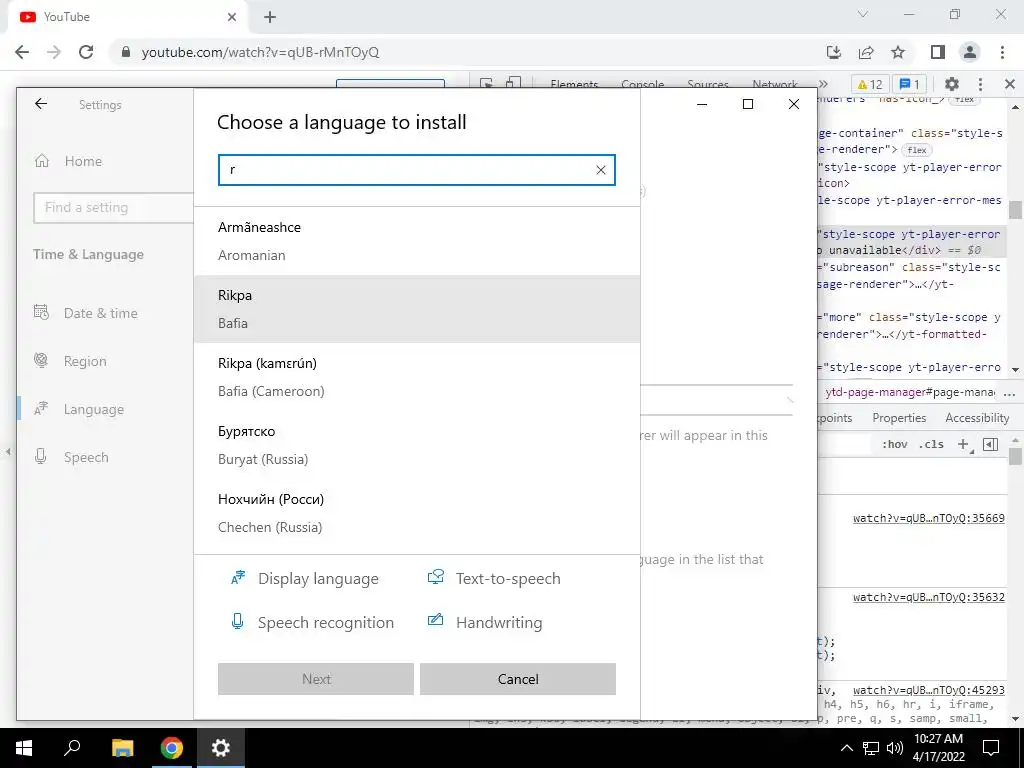Go forward in Chrome browser
The width and height of the screenshot is (1024, 768).
[54, 52]
